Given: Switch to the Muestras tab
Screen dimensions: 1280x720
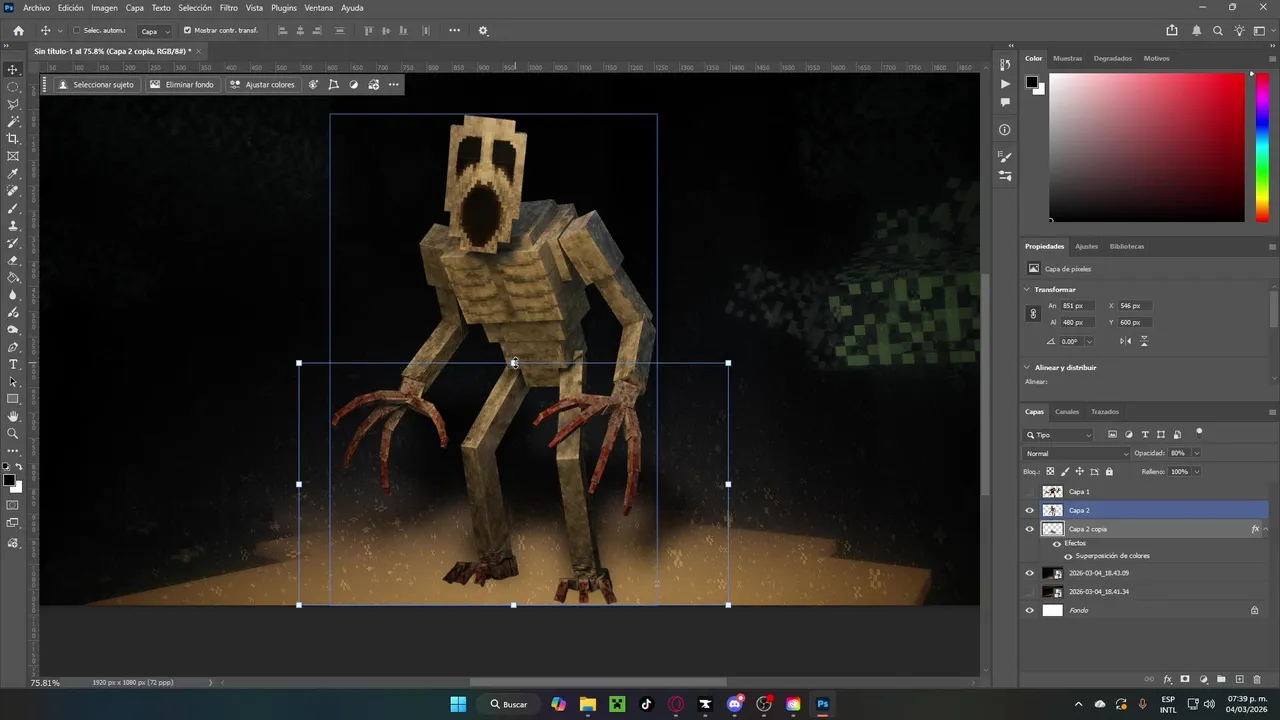Looking at the screenshot, I should click(x=1067, y=58).
